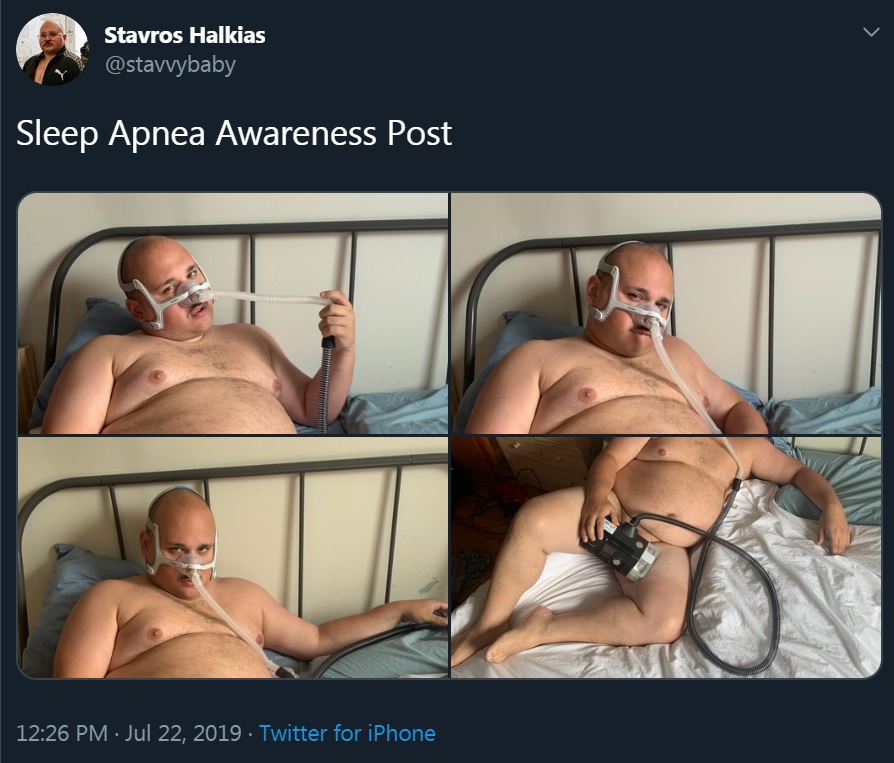Open the top-right photo in the tweet
The image size is (894, 763).
pyautogui.click(x=667, y=313)
